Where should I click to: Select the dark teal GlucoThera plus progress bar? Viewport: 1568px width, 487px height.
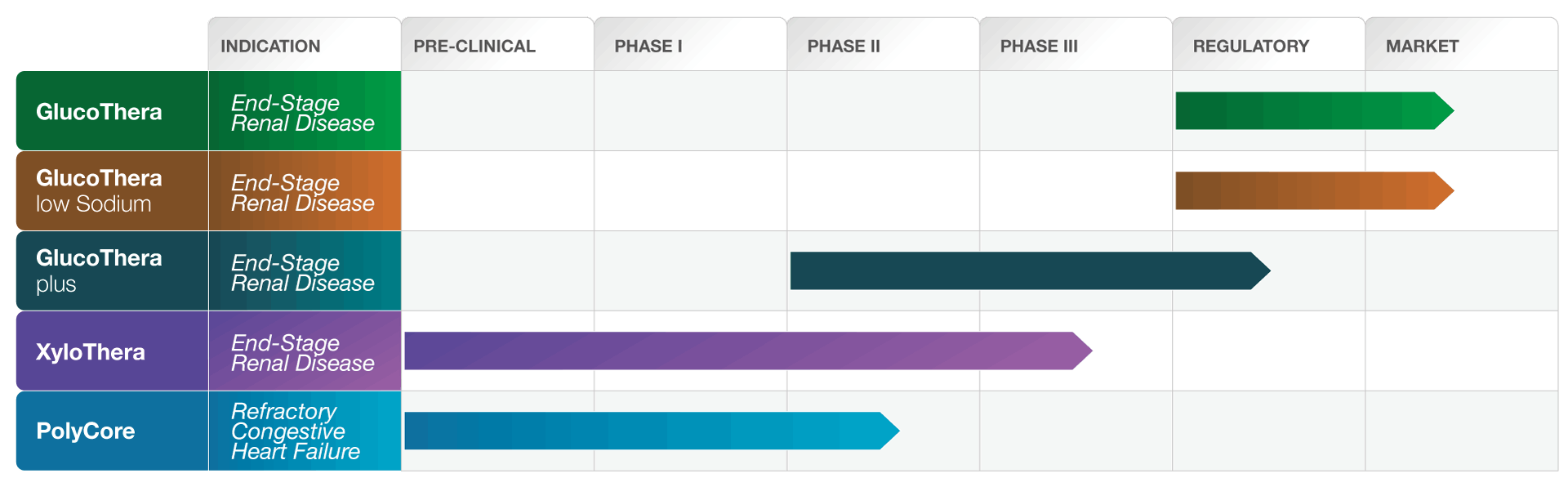point(1030,270)
